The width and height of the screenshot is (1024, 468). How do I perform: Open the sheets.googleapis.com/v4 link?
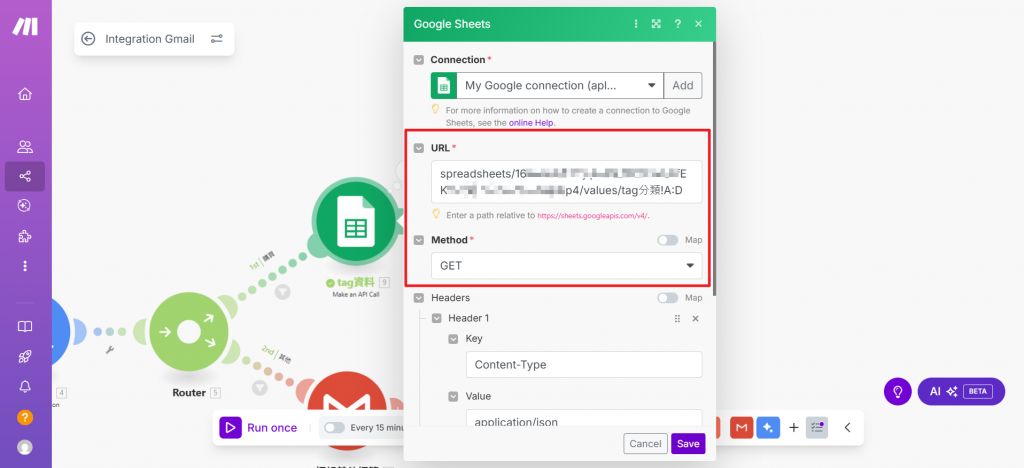[593, 215]
